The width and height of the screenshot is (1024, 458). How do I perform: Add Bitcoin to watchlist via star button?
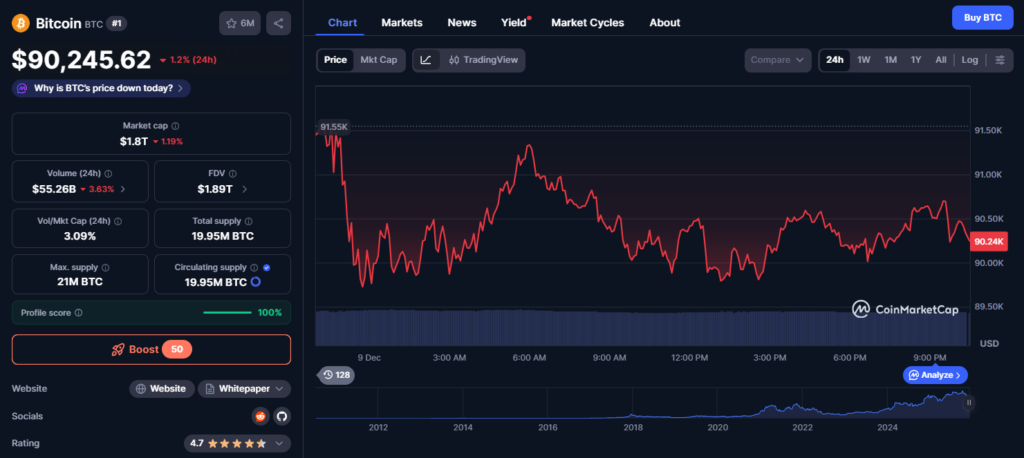click(240, 23)
